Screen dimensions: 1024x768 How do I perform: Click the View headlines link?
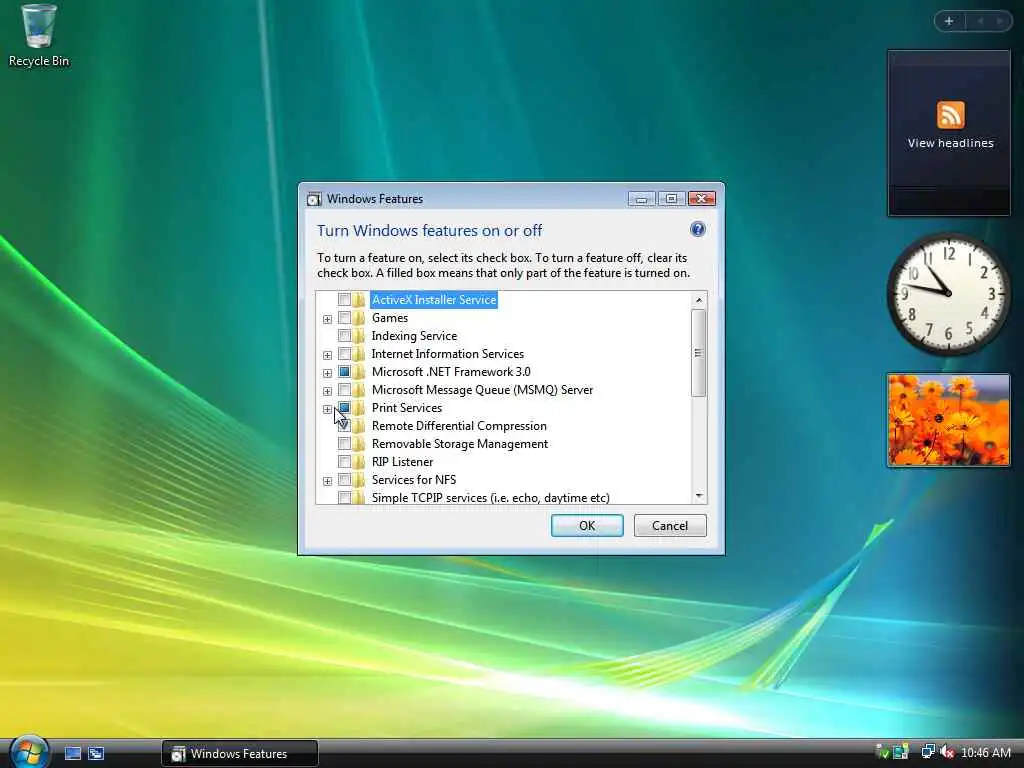(x=950, y=143)
